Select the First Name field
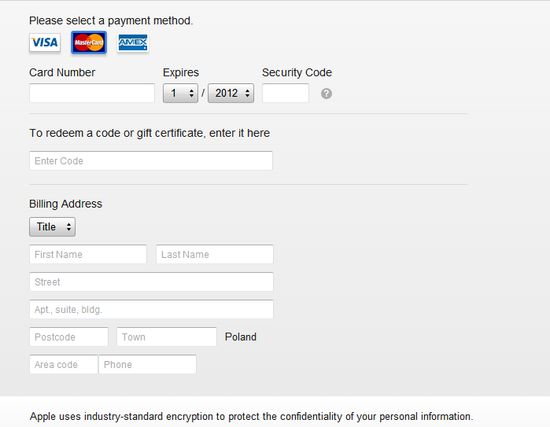The image size is (550, 427). coord(88,254)
